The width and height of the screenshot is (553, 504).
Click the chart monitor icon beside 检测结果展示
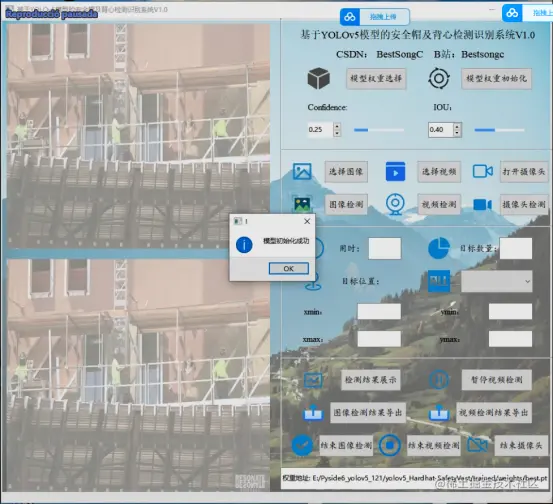tap(313, 380)
